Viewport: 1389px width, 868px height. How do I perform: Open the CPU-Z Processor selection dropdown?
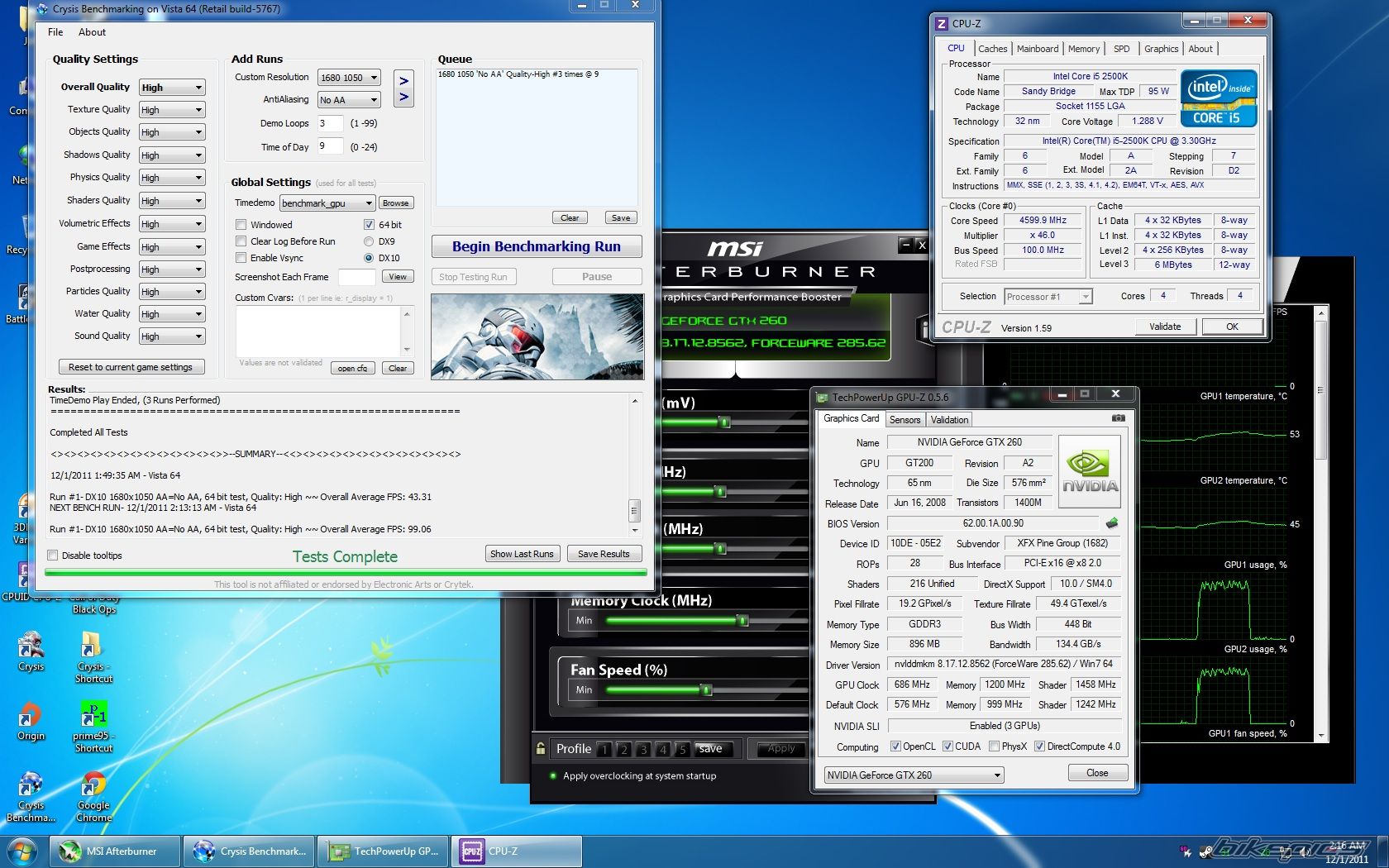pyautogui.click(x=1048, y=296)
